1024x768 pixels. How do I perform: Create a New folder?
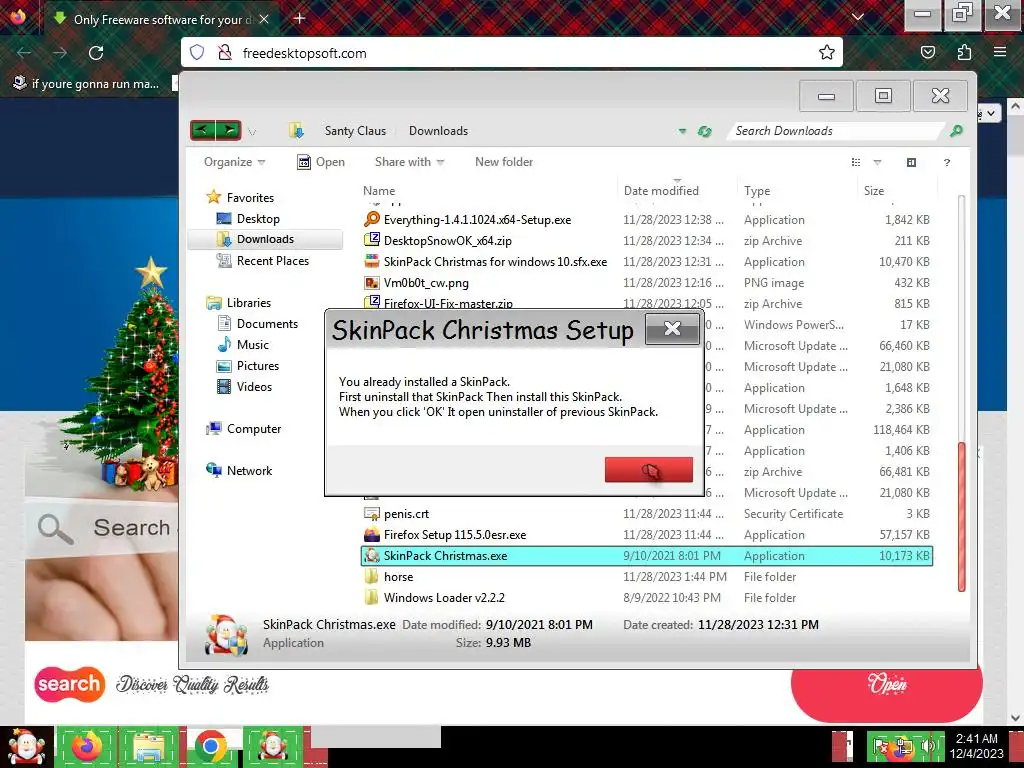click(504, 162)
